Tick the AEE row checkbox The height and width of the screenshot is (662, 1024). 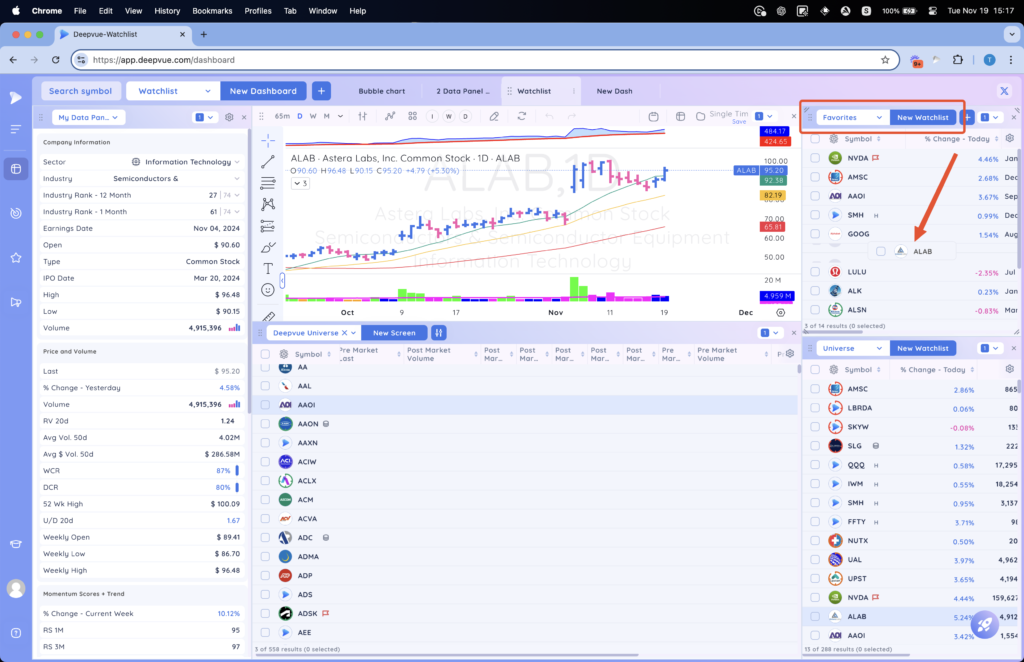(x=265, y=633)
